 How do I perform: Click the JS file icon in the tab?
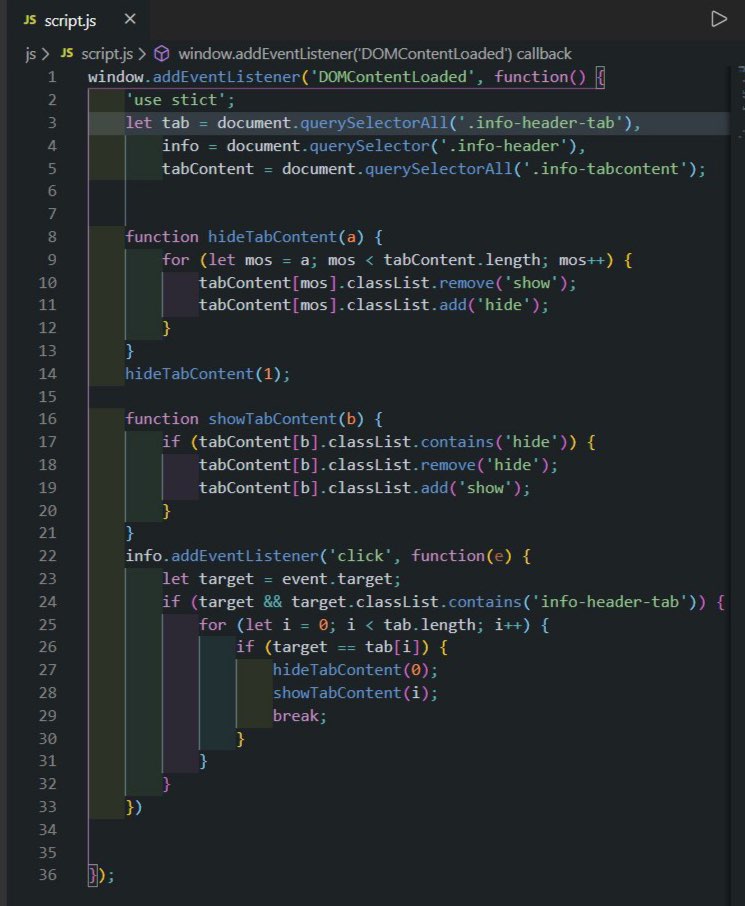[29, 20]
